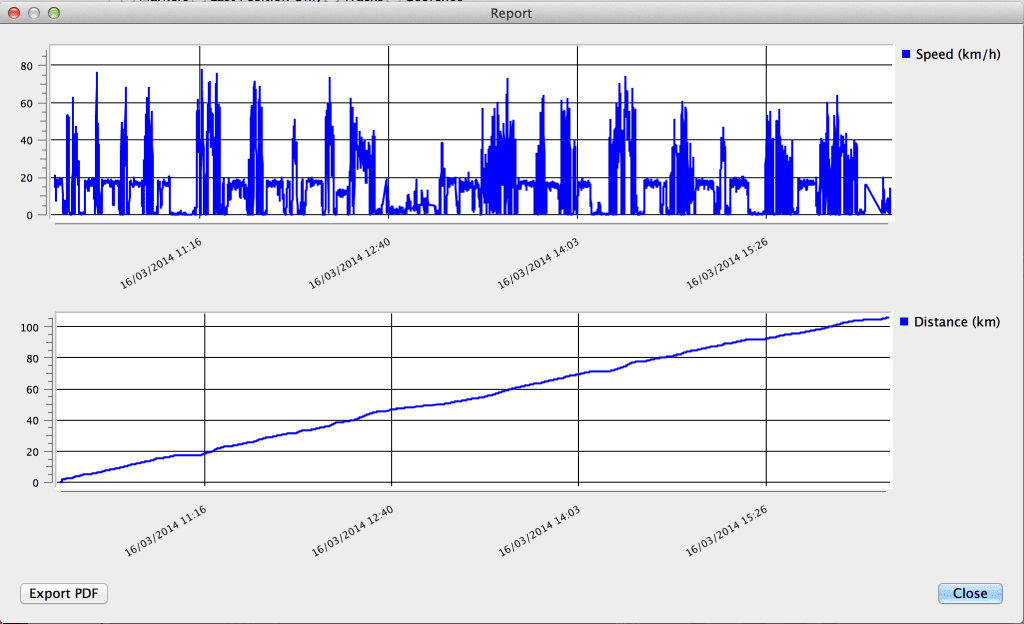This screenshot has height=624, width=1024.
Task: Click the blue Distance legend swatch
Action: 904,322
